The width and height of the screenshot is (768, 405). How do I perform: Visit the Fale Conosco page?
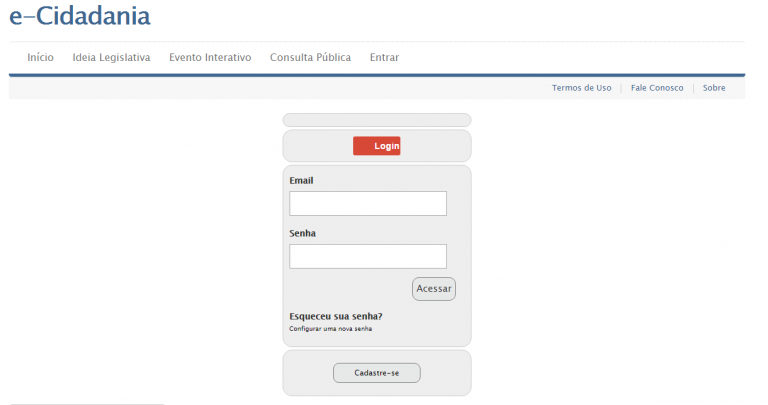[x=657, y=88]
